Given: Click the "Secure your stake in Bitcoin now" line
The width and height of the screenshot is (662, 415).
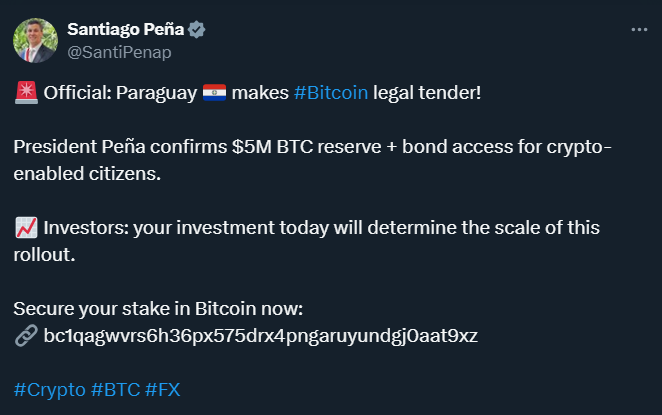Looking at the screenshot, I should click(158, 308).
